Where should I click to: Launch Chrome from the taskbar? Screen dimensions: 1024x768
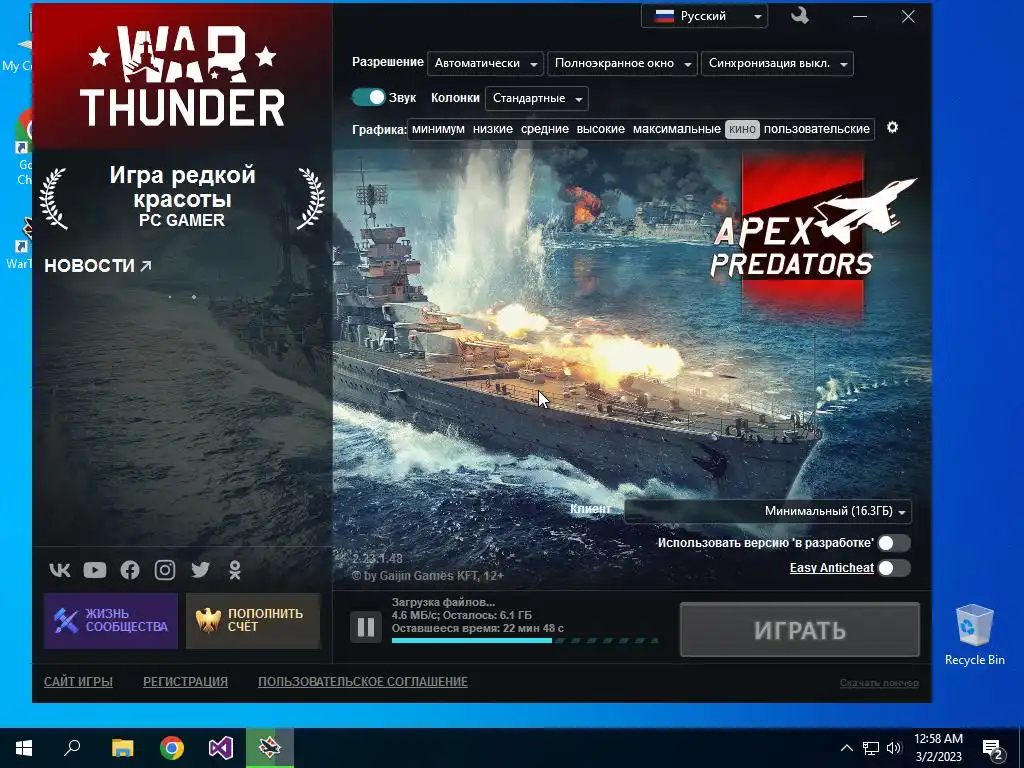pyautogui.click(x=172, y=748)
